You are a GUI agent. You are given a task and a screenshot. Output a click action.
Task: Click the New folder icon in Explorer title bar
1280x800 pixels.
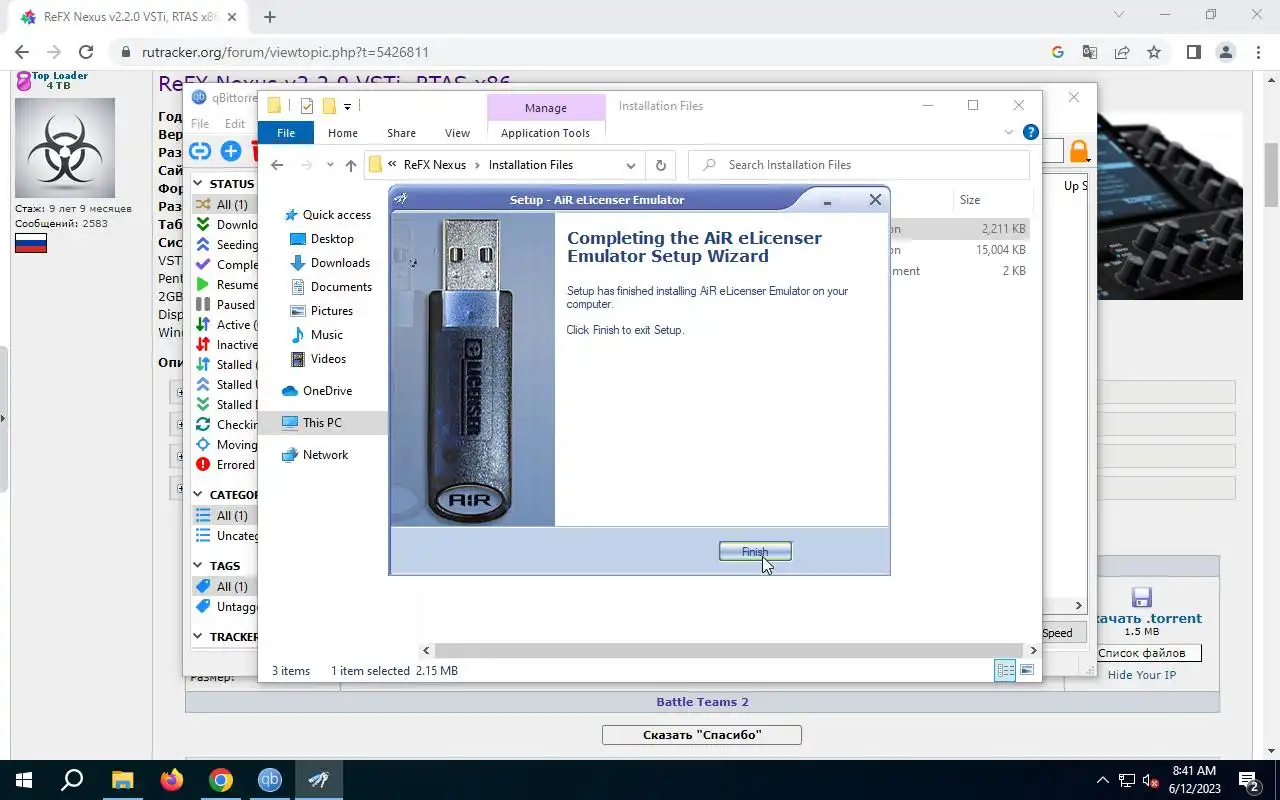pyautogui.click(x=328, y=106)
